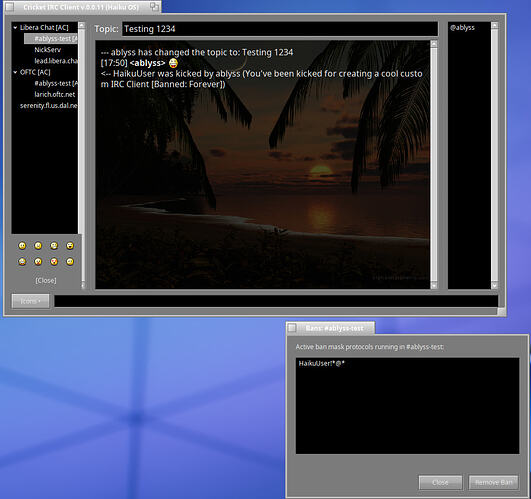The image size is (531, 499).
Task: Insert the open-mouth angry-brow emoticon
Action: (70, 245)
